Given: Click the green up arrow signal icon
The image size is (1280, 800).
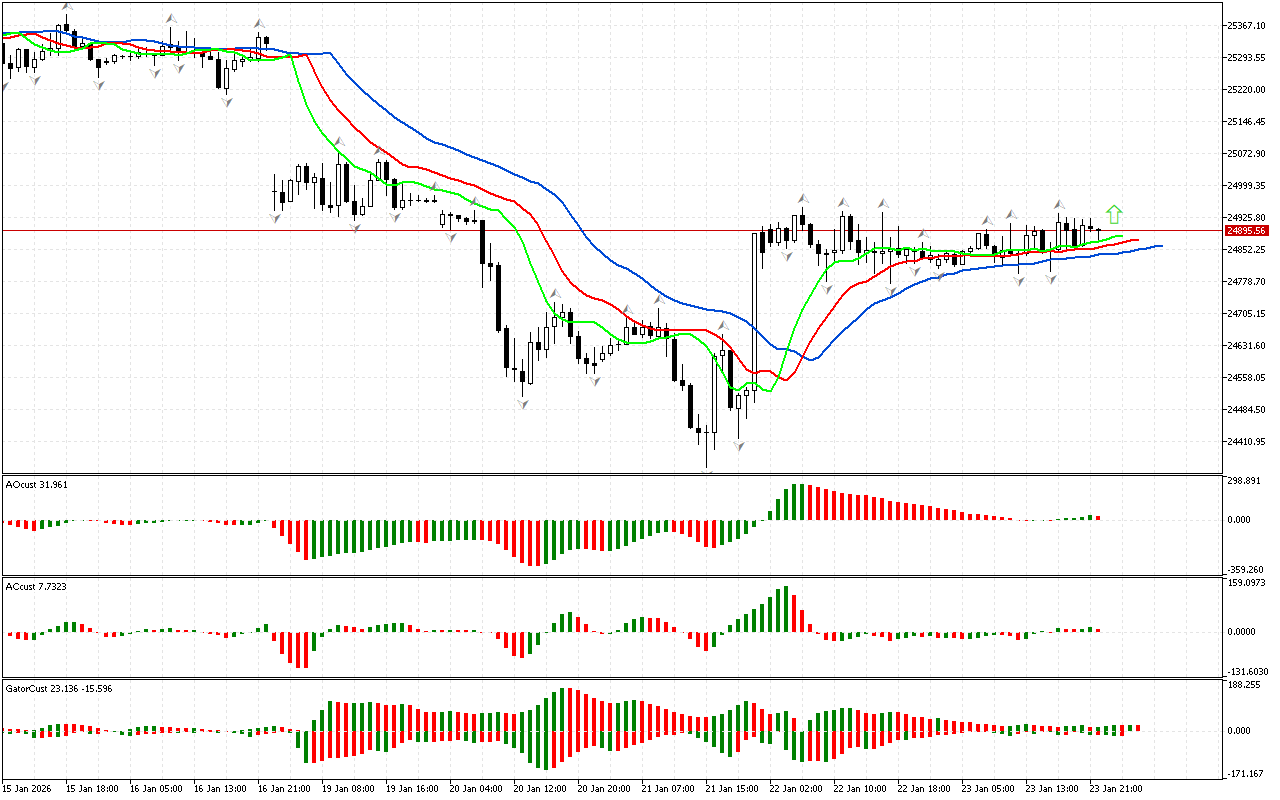Looking at the screenshot, I should tap(1114, 214).
